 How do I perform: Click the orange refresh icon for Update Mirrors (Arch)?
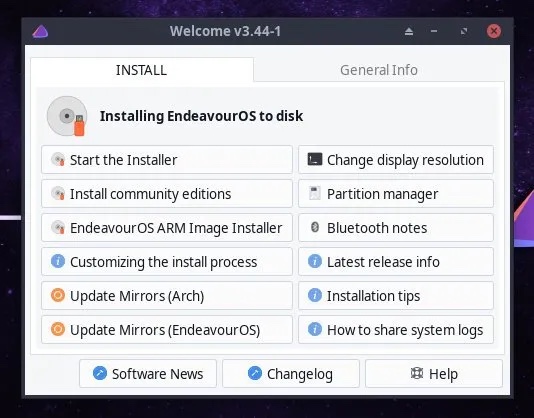coord(58,295)
